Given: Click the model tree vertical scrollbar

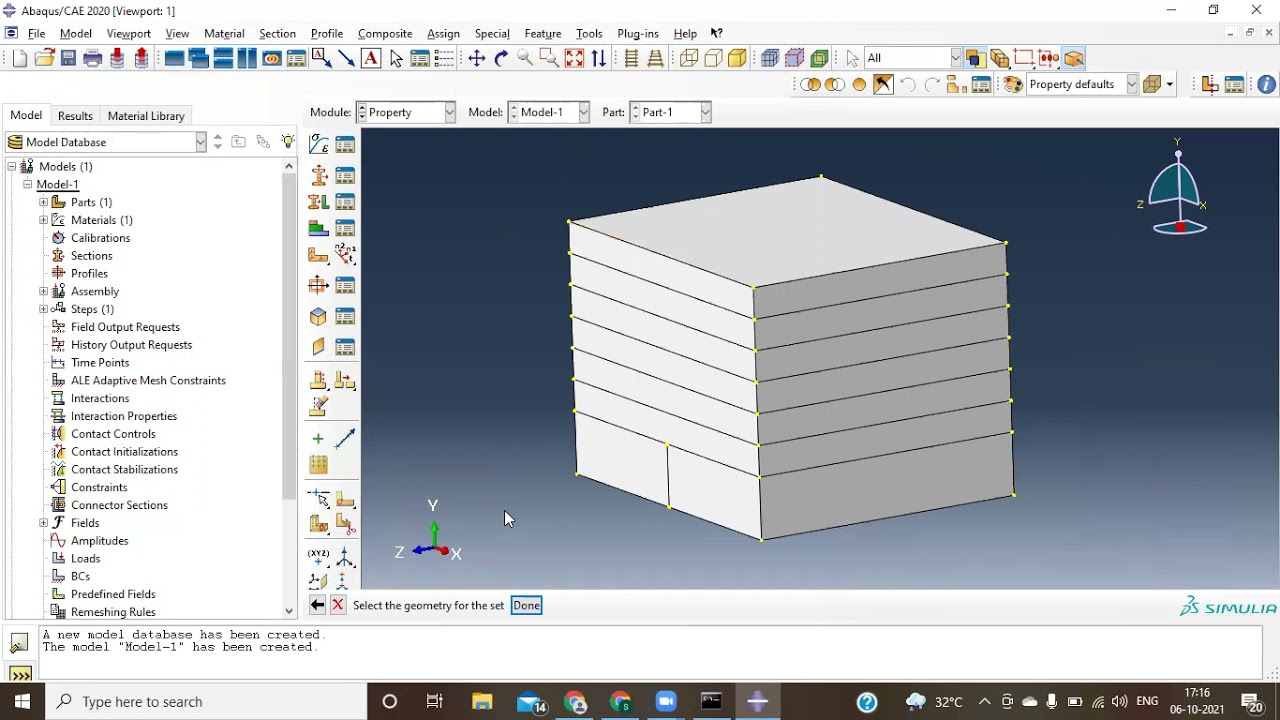Looking at the screenshot, I should 289,335.
